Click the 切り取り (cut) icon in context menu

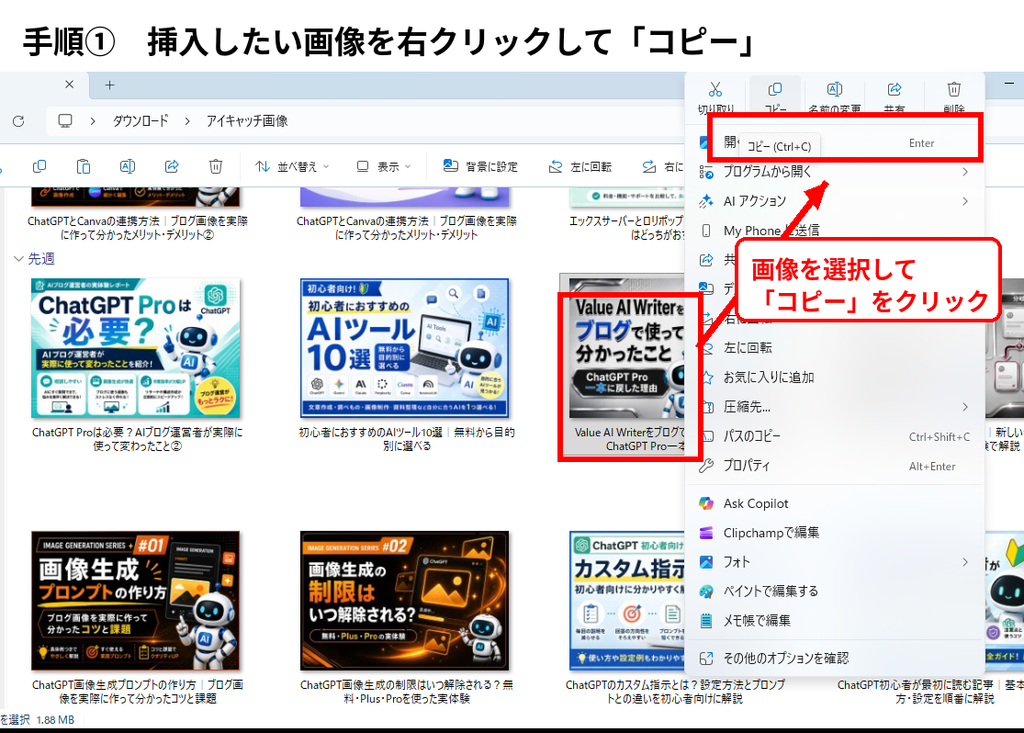click(x=716, y=90)
